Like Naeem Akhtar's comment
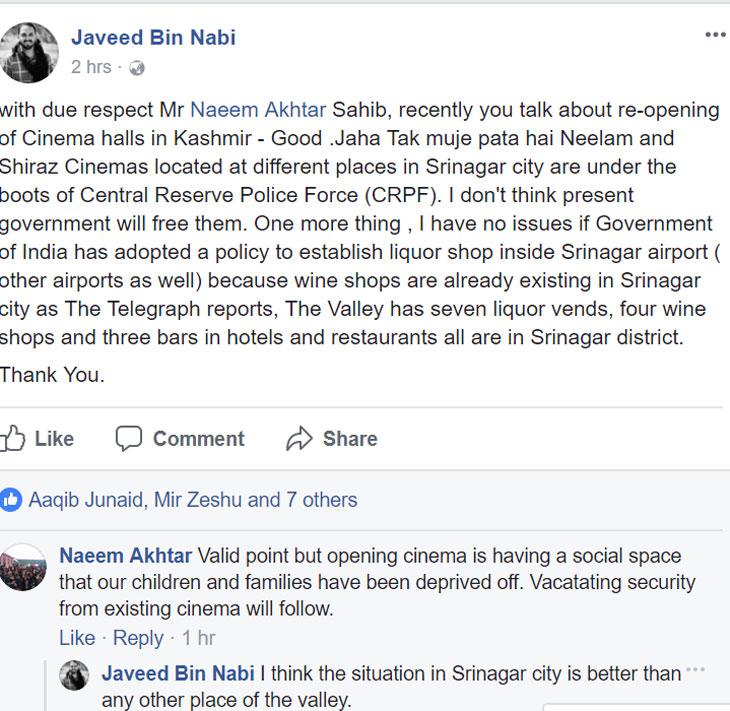This screenshot has width=730, height=711. (x=77, y=637)
